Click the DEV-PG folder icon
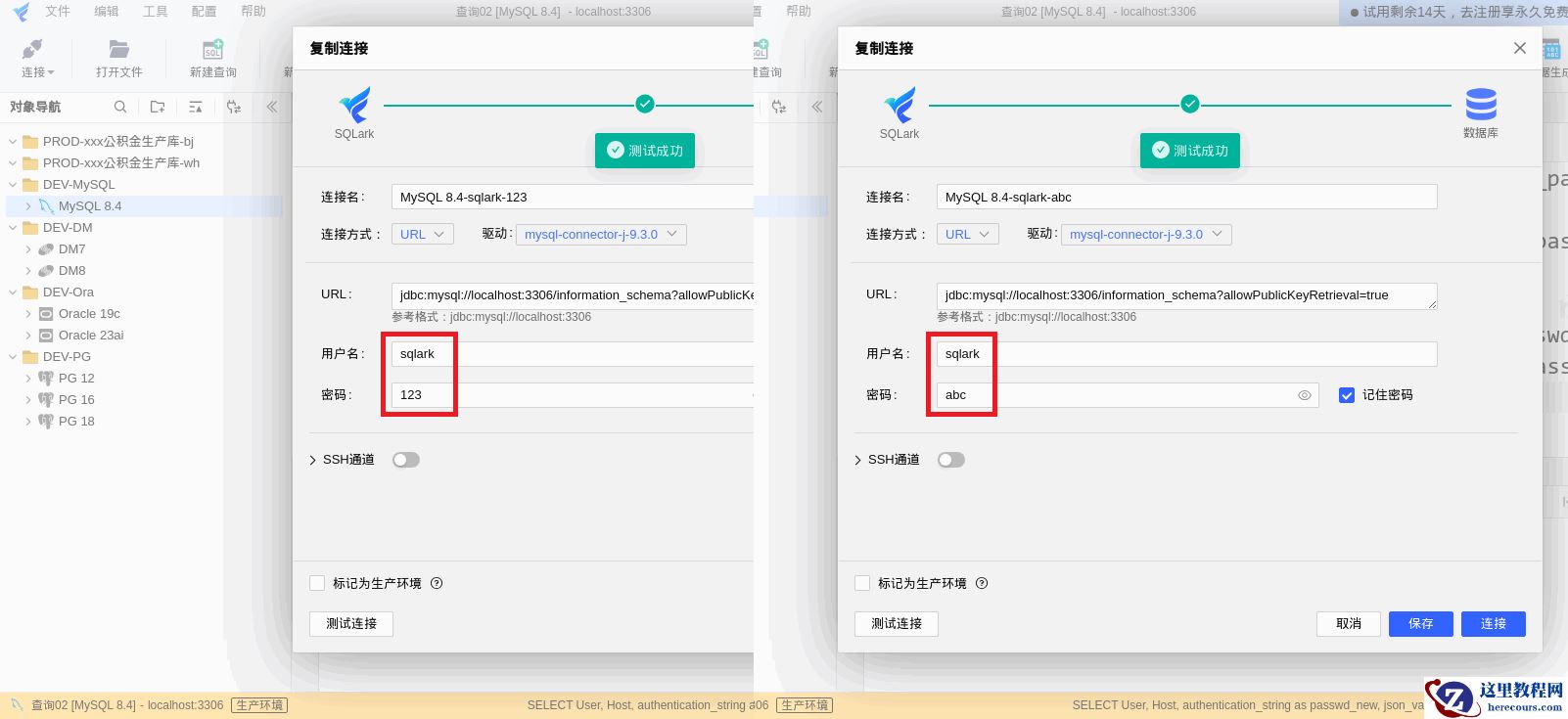 click(30, 357)
